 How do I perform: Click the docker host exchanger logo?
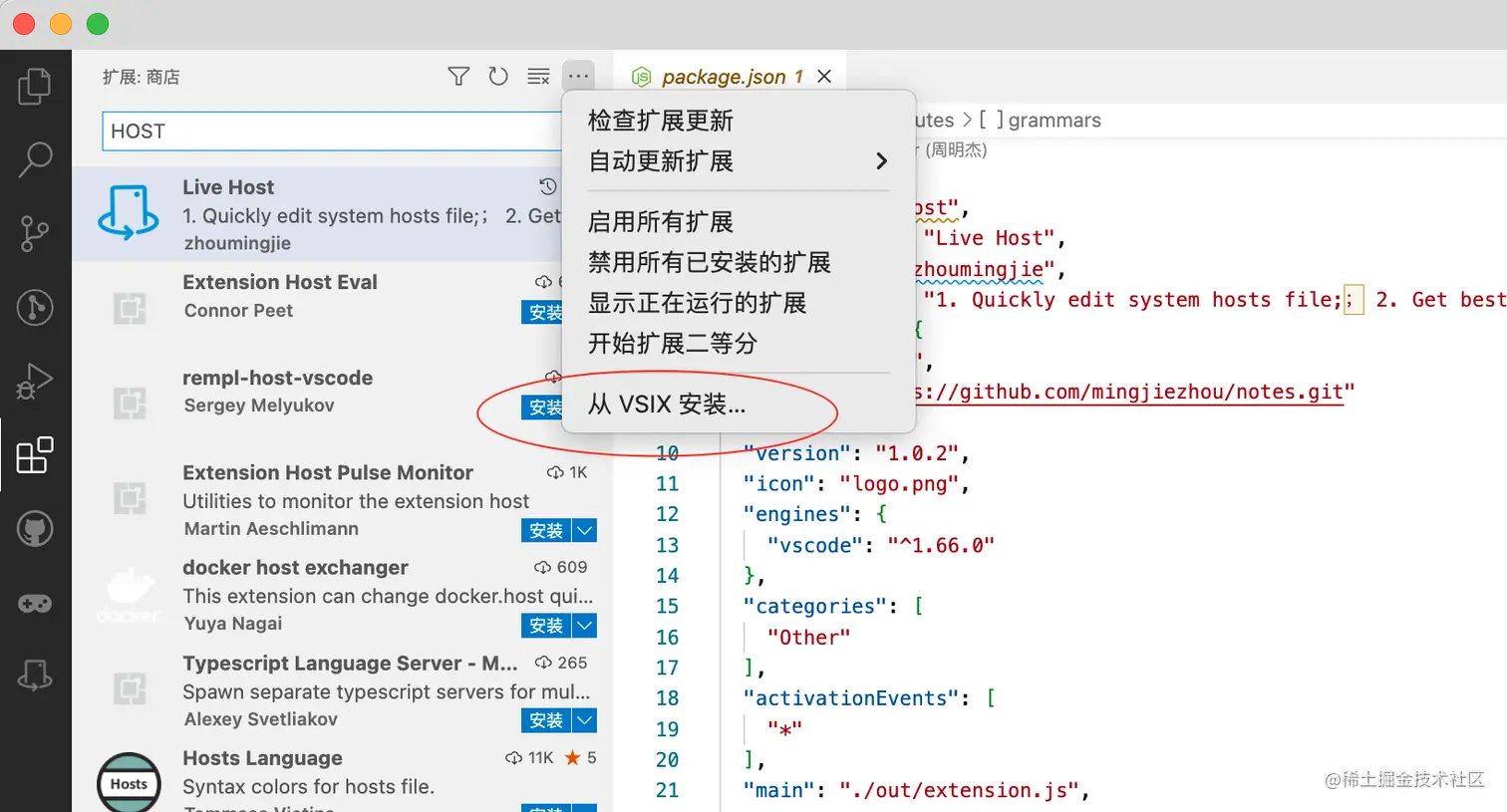tap(129, 595)
